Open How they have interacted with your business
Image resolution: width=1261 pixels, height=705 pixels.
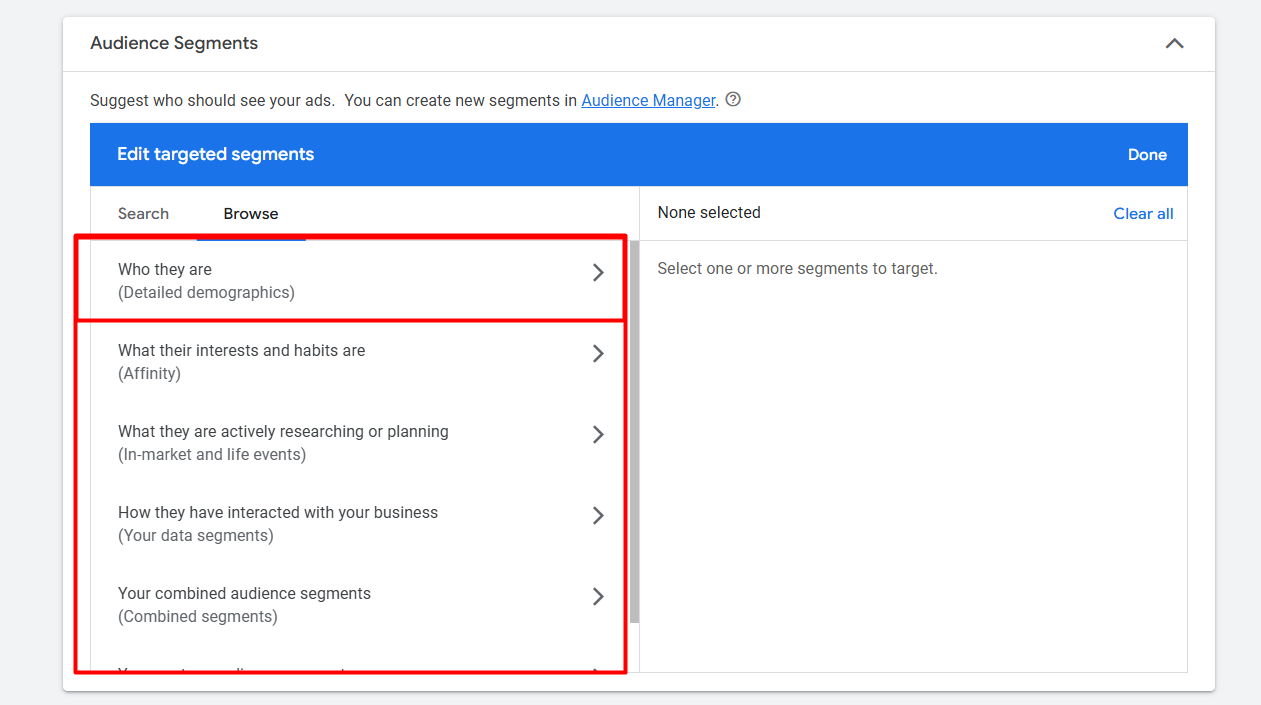tap(278, 523)
